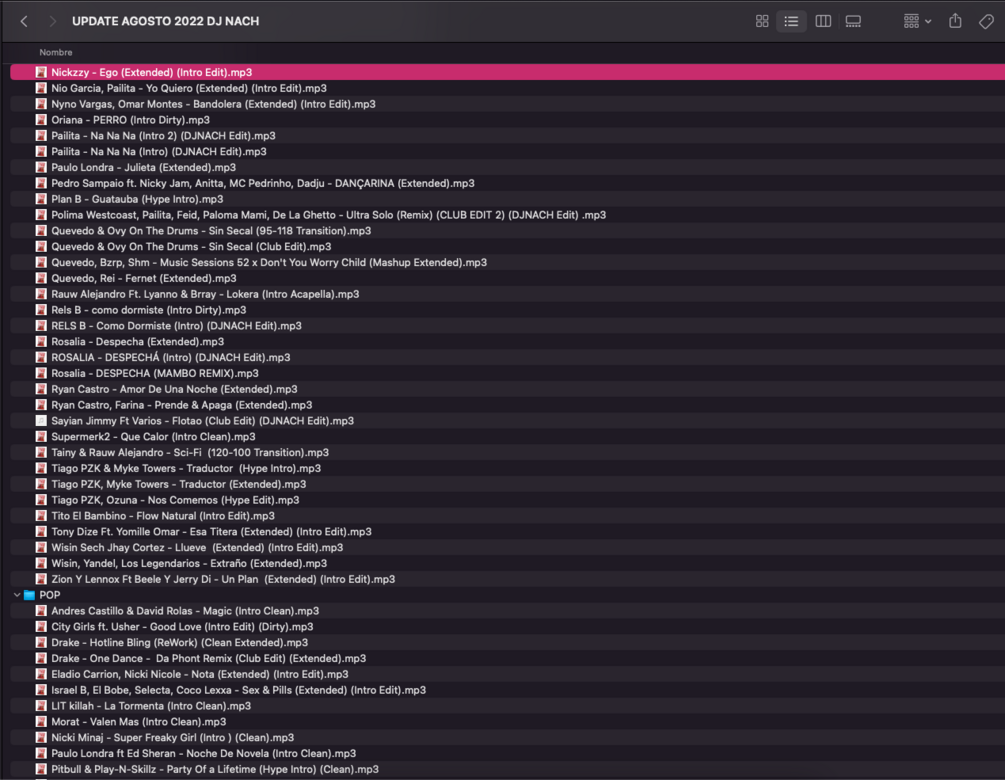Click mp3 icon beside Tiago PZK, Ozuna - Nos Comemos
Screen dimensions: 1005x780
41,500
